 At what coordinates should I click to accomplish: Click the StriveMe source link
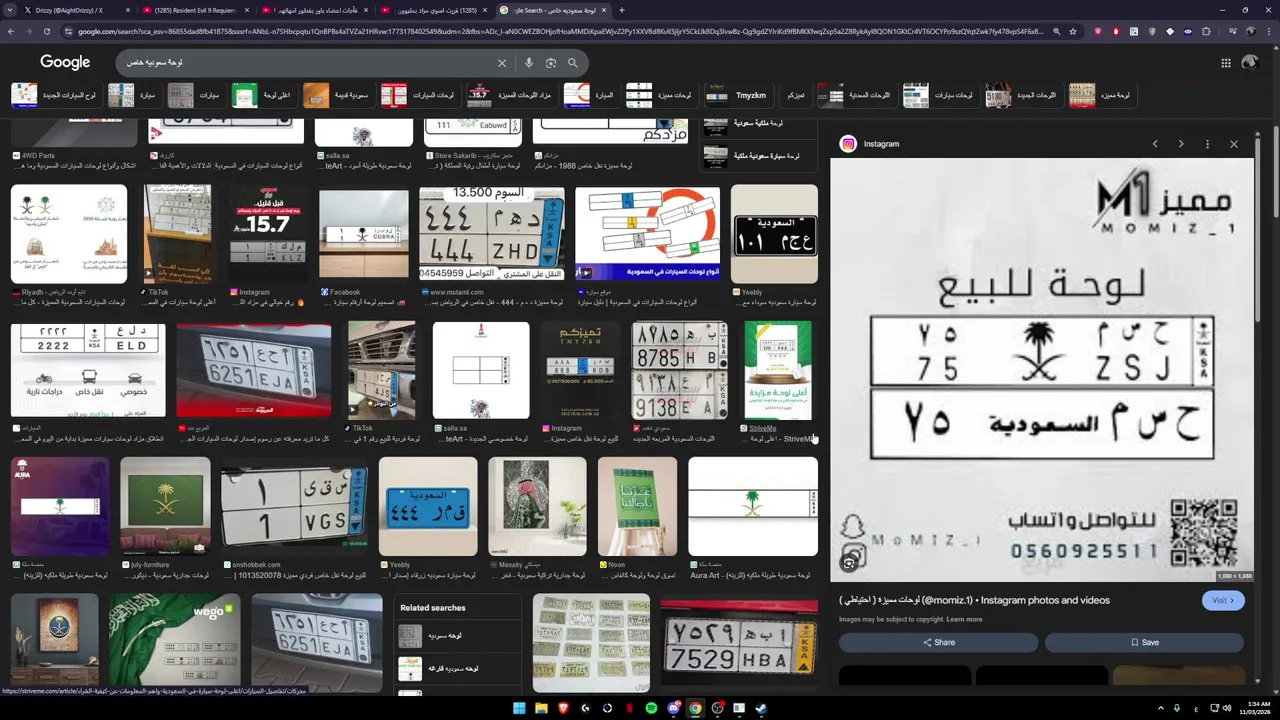tap(762, 428)
